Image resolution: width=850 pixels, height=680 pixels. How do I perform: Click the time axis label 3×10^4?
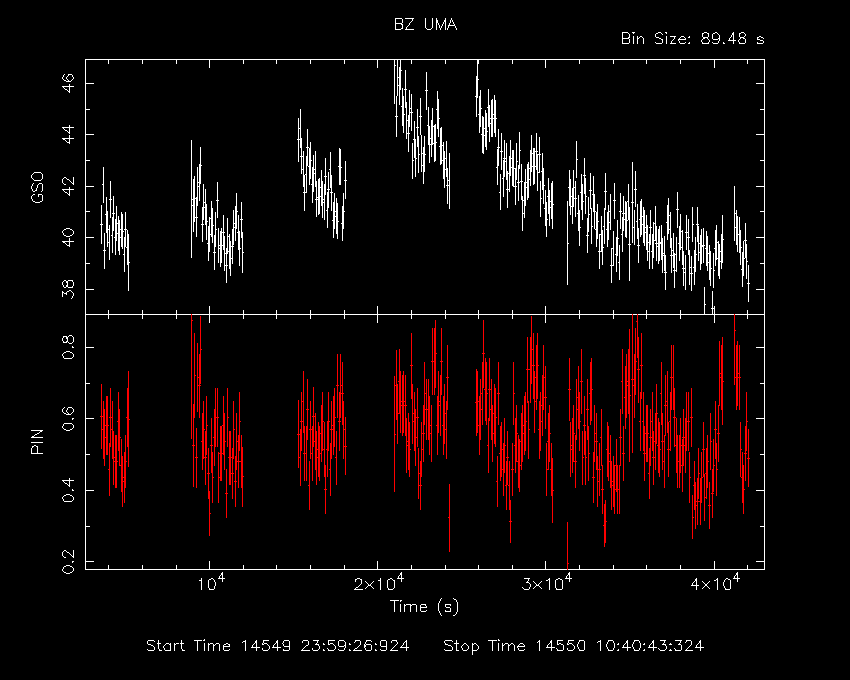[x=546, y=583]
